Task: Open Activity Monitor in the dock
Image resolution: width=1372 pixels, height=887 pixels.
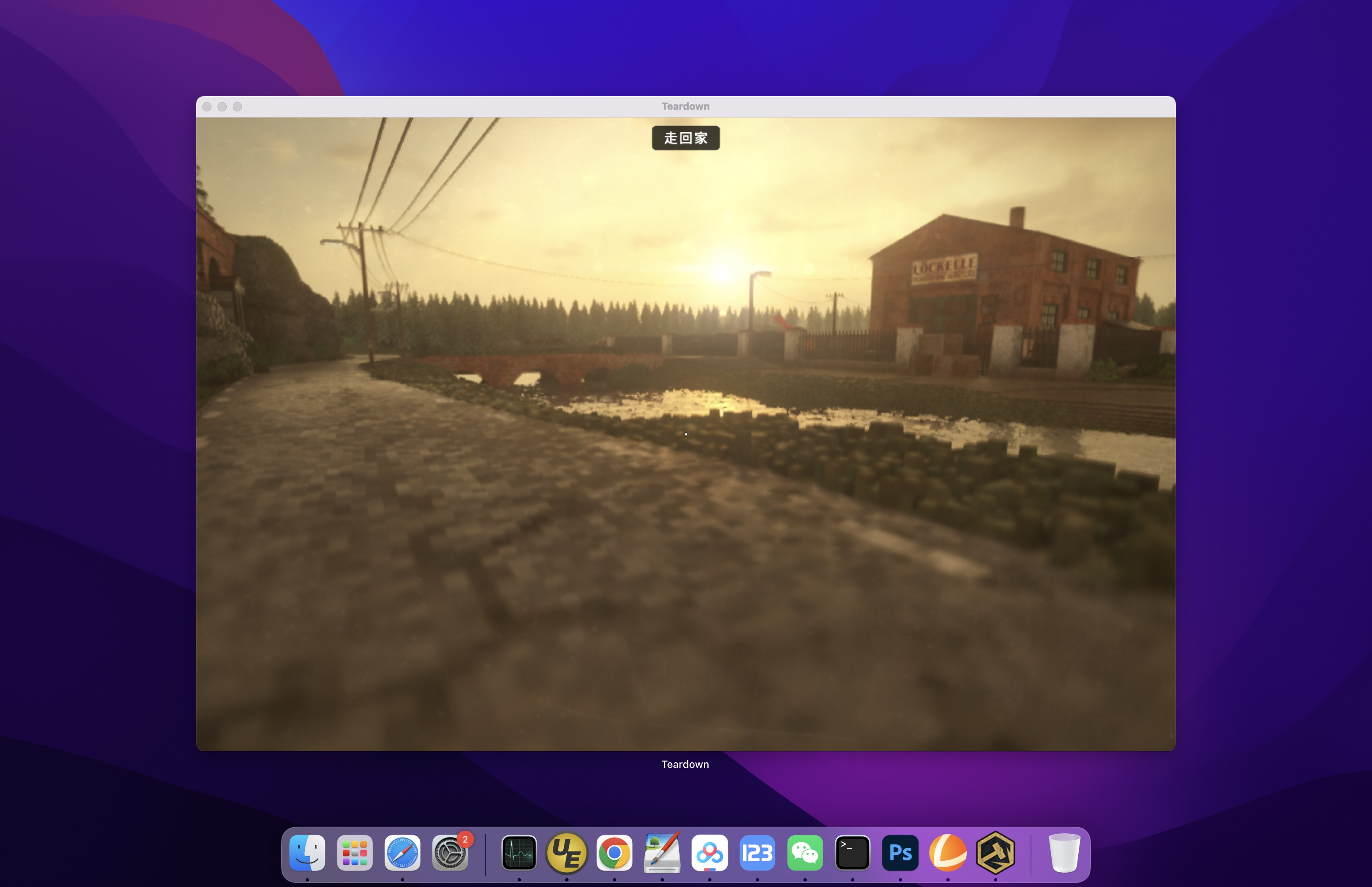Action: [x=519, y=852]
